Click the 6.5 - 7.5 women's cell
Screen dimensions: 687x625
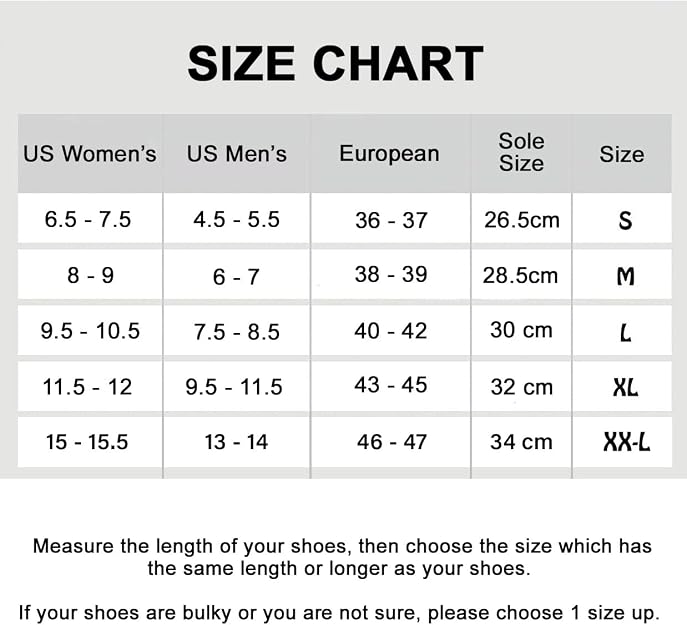[88, 219]
